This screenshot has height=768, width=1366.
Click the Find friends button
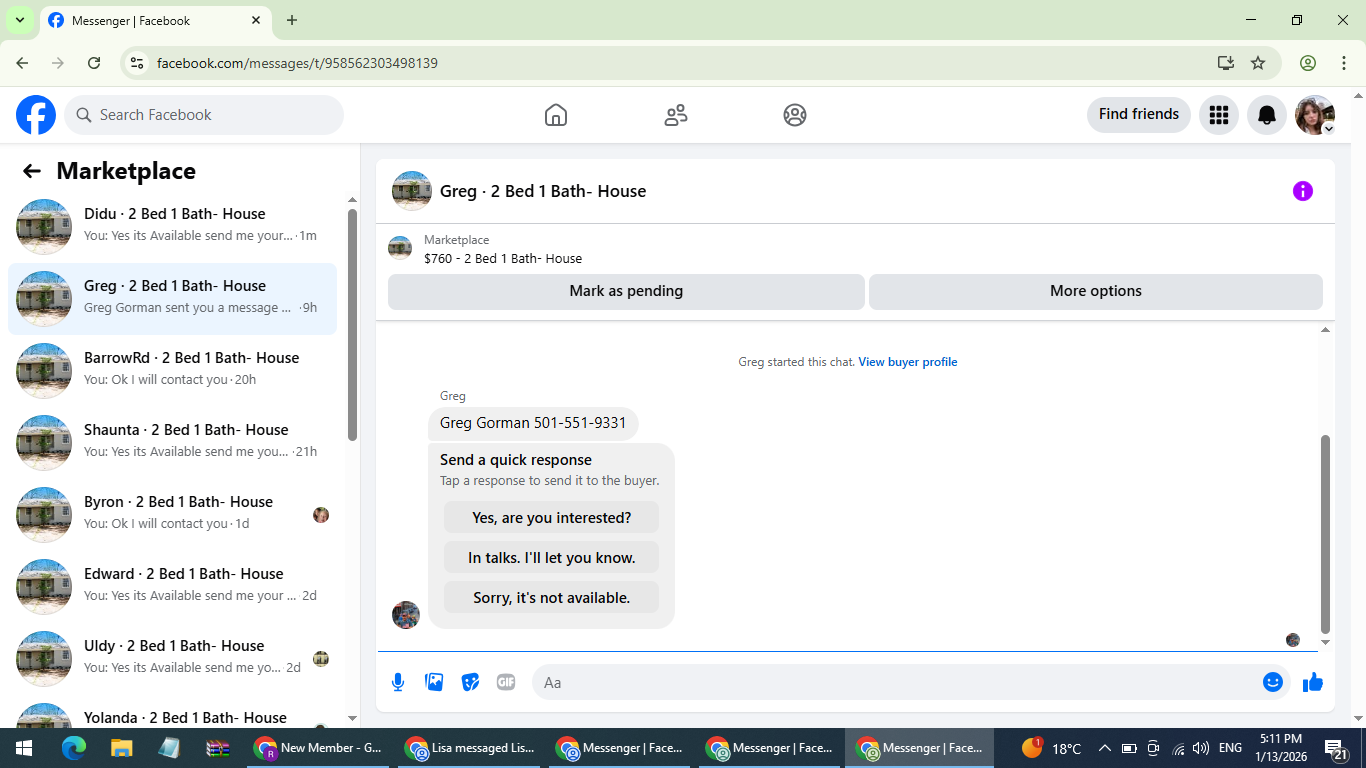(x=1139, y=114)
